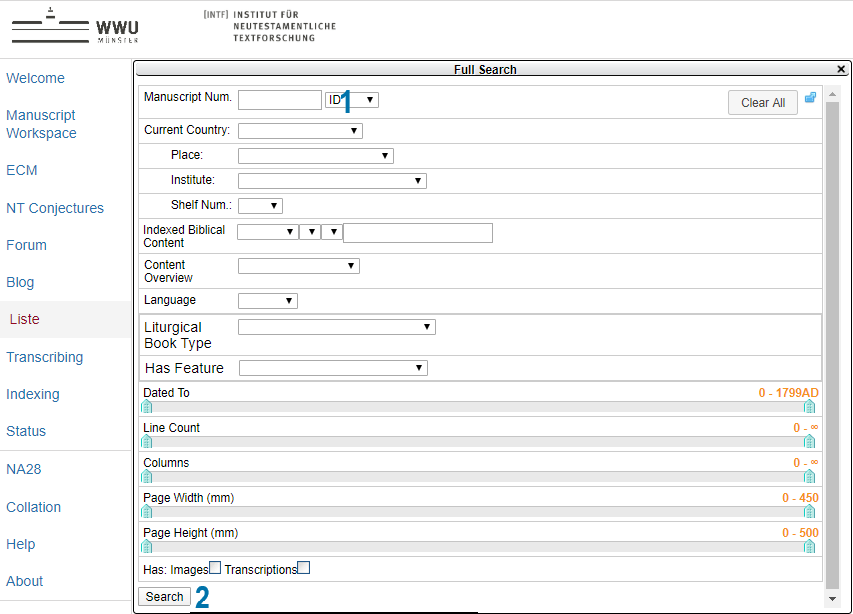Enable the Has Images checkbox
Viewport: 853px width, 614px height.
tap(215, 568)
